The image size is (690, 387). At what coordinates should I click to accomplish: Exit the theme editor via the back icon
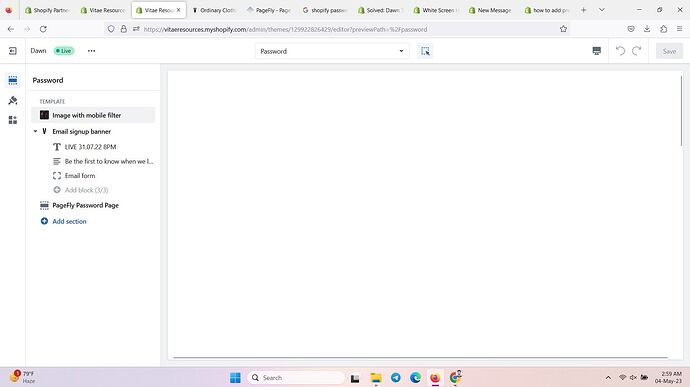click(13, 51)
